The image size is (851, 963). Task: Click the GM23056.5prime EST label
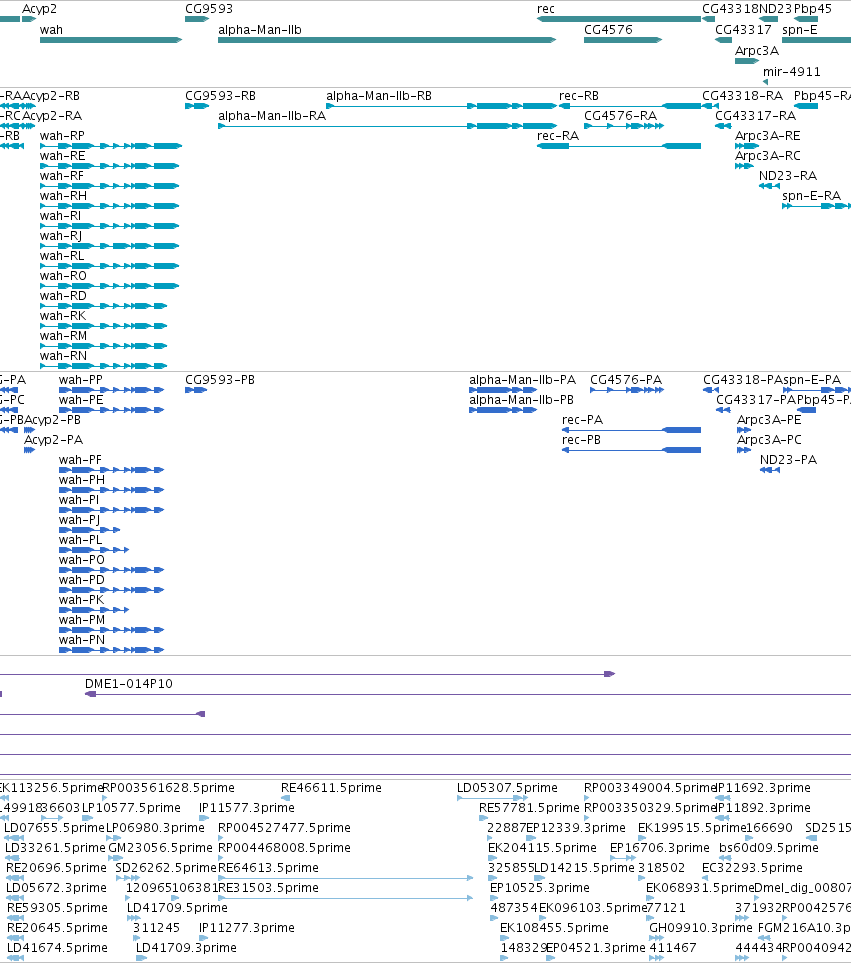click(x=160, y=848)
